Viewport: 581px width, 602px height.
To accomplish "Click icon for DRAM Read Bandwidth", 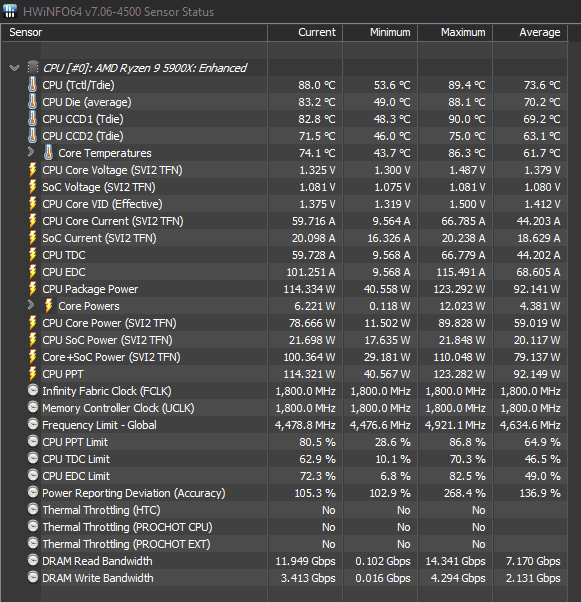I will point(33,560).
